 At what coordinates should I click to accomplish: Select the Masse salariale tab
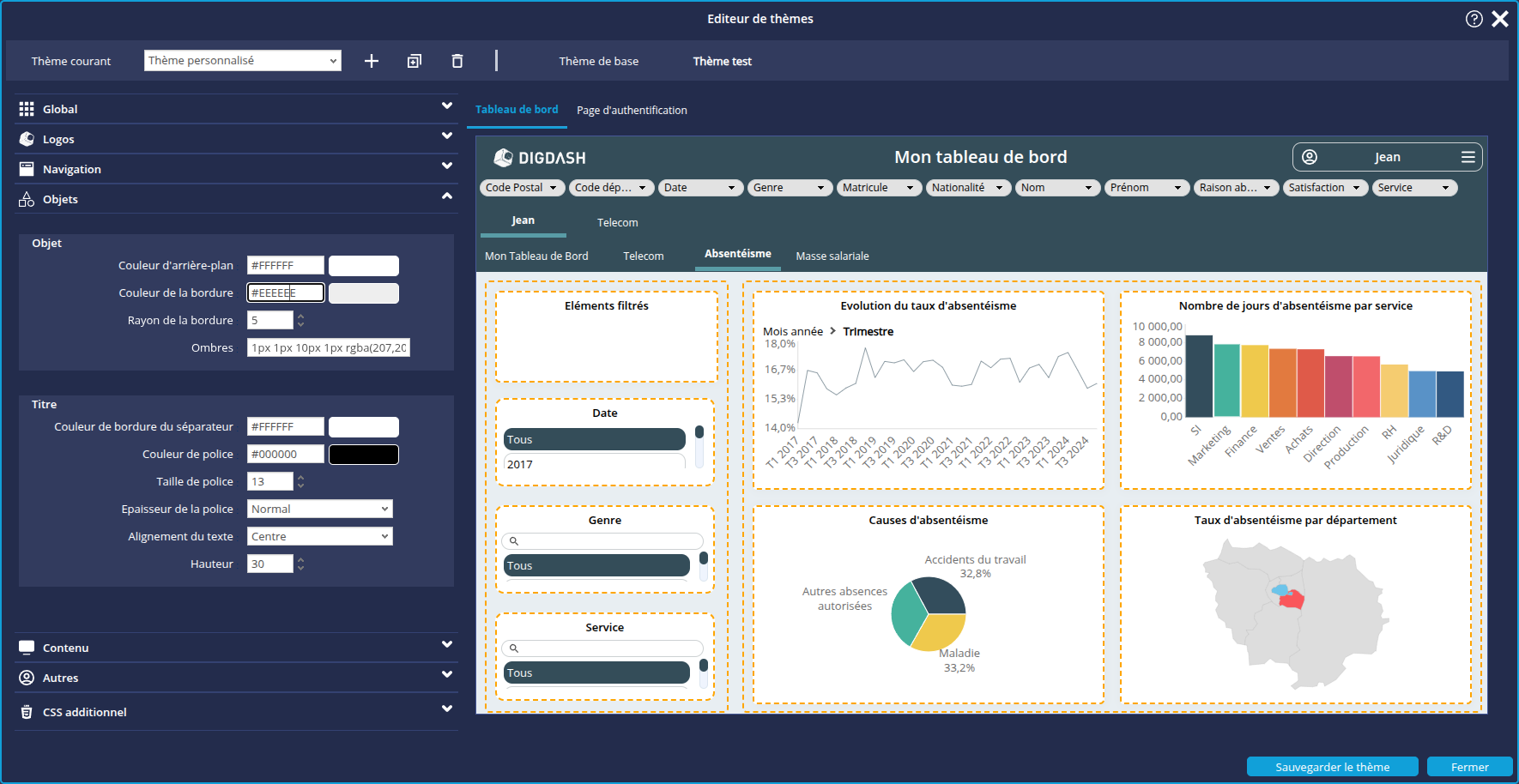click(832, 256)
